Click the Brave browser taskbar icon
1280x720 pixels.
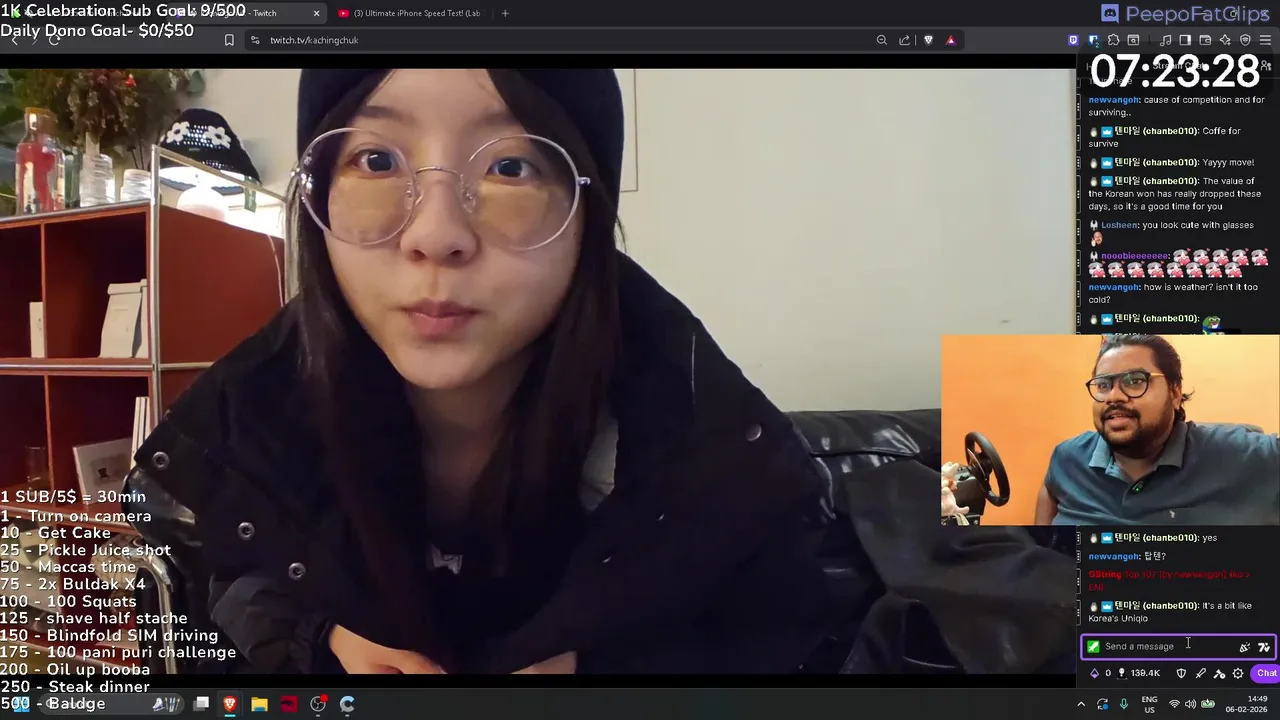[230, 704]
